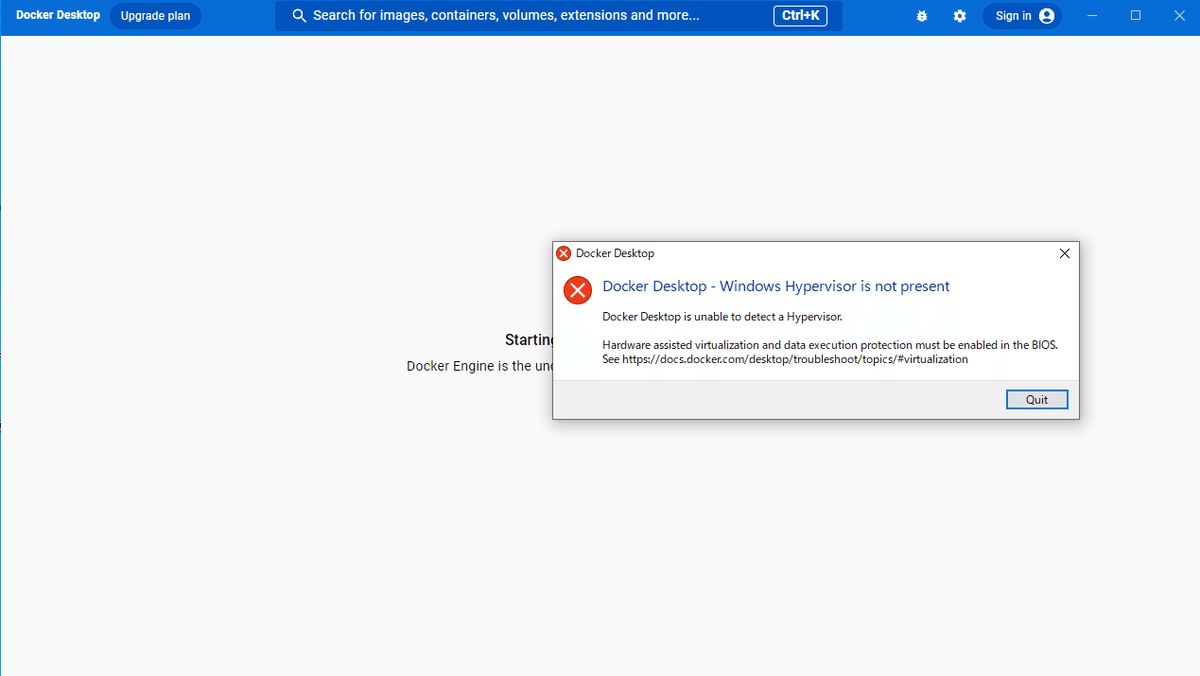Click the user avatar icon beside Sign in

[1047, 16]
